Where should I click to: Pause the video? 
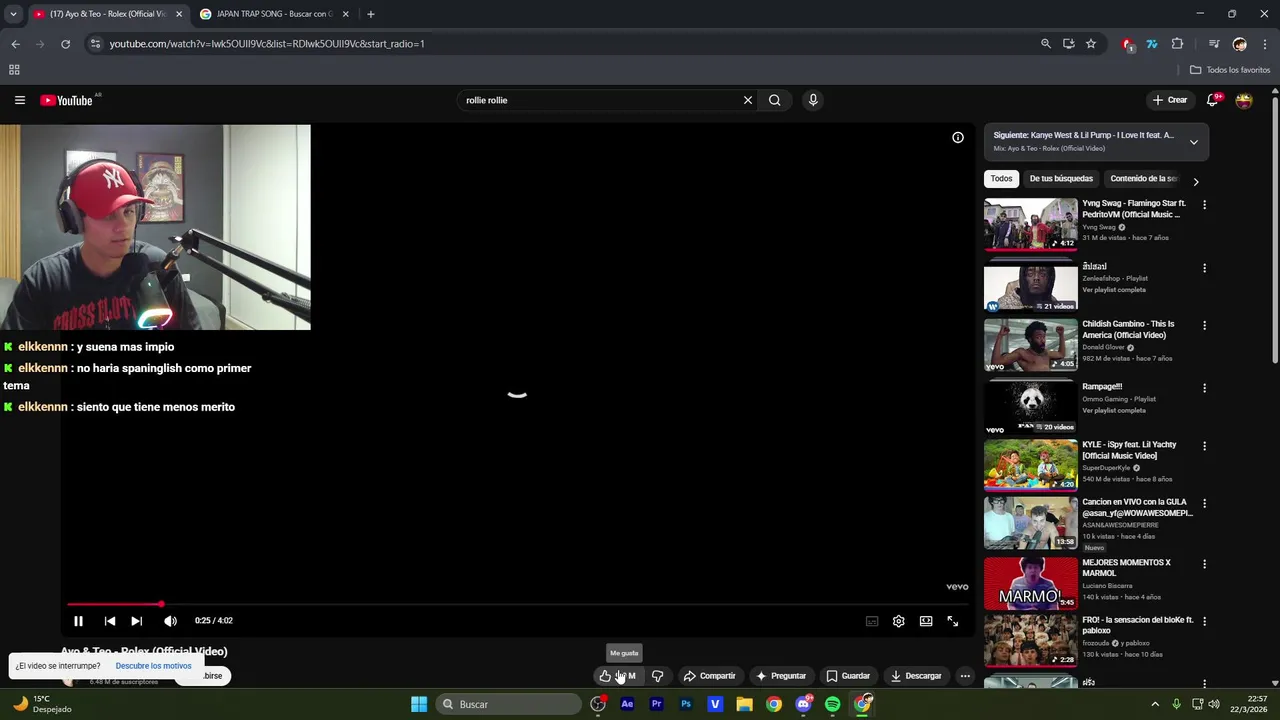coord(78,621)
